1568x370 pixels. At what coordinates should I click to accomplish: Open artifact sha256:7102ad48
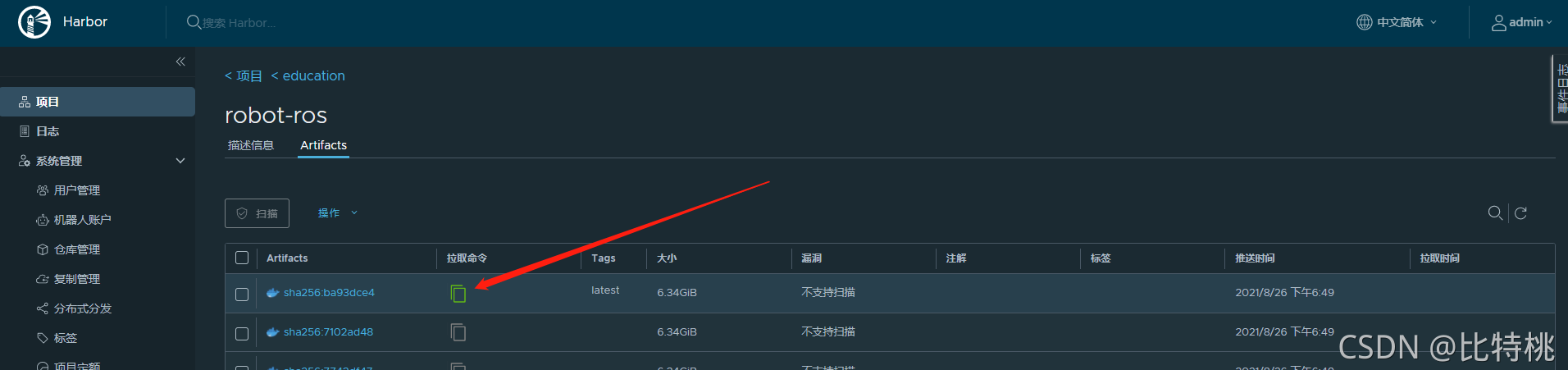(328, 332)
